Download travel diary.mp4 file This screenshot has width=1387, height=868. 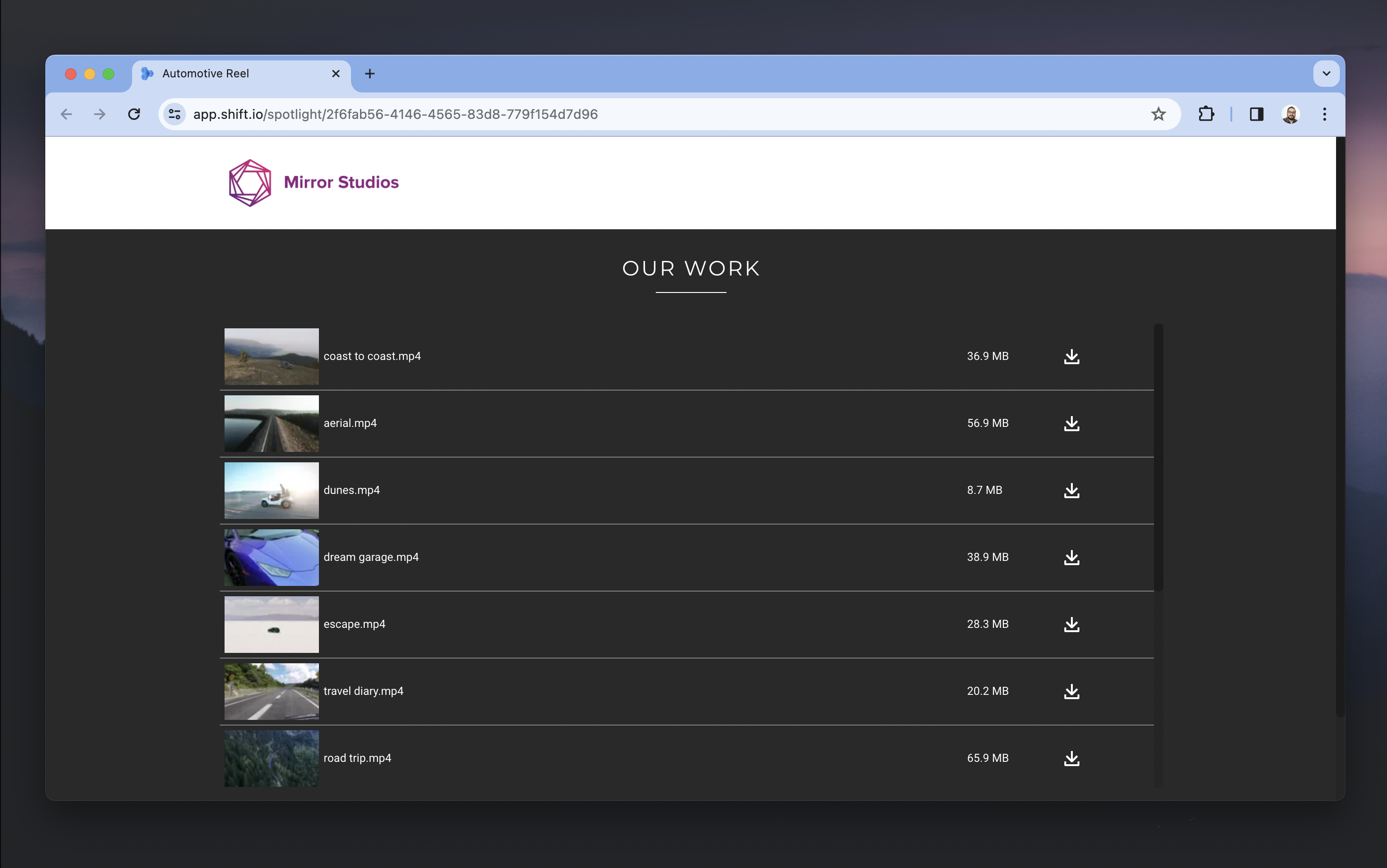click(1071, 691)
